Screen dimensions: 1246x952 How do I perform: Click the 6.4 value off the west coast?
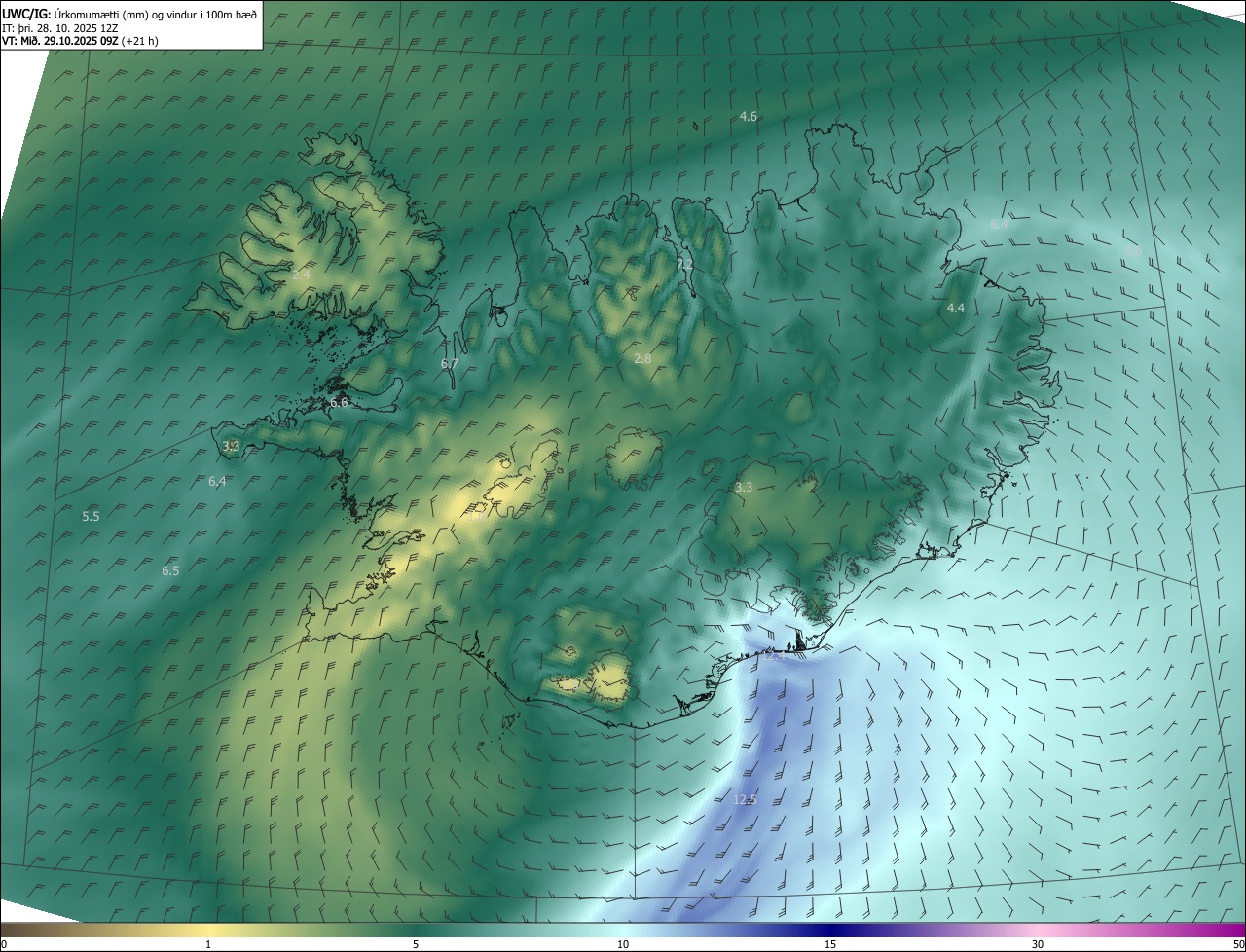217,481
